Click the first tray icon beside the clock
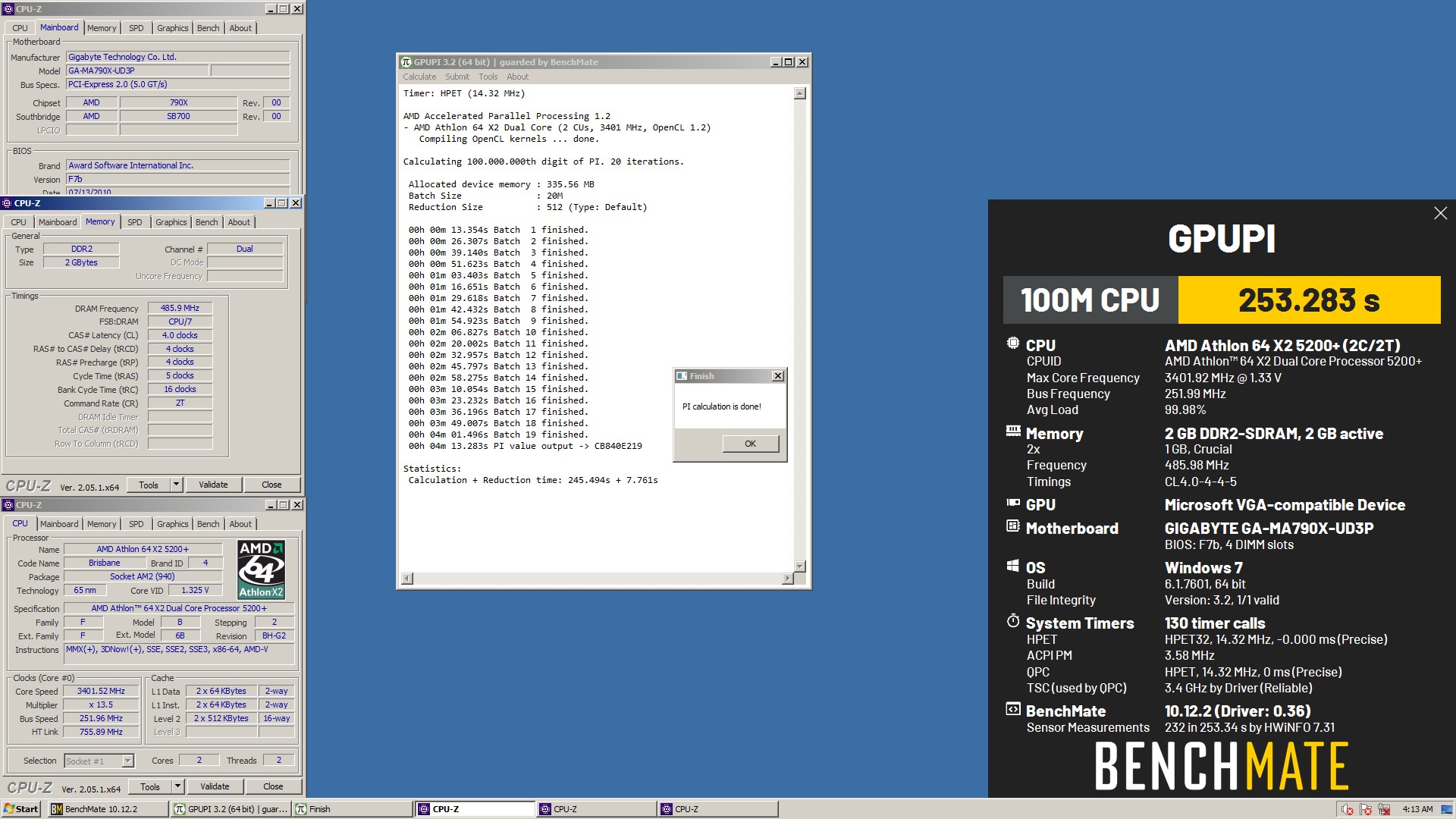The width and height of the screenshot is (1456, 819). [1348, 809]
